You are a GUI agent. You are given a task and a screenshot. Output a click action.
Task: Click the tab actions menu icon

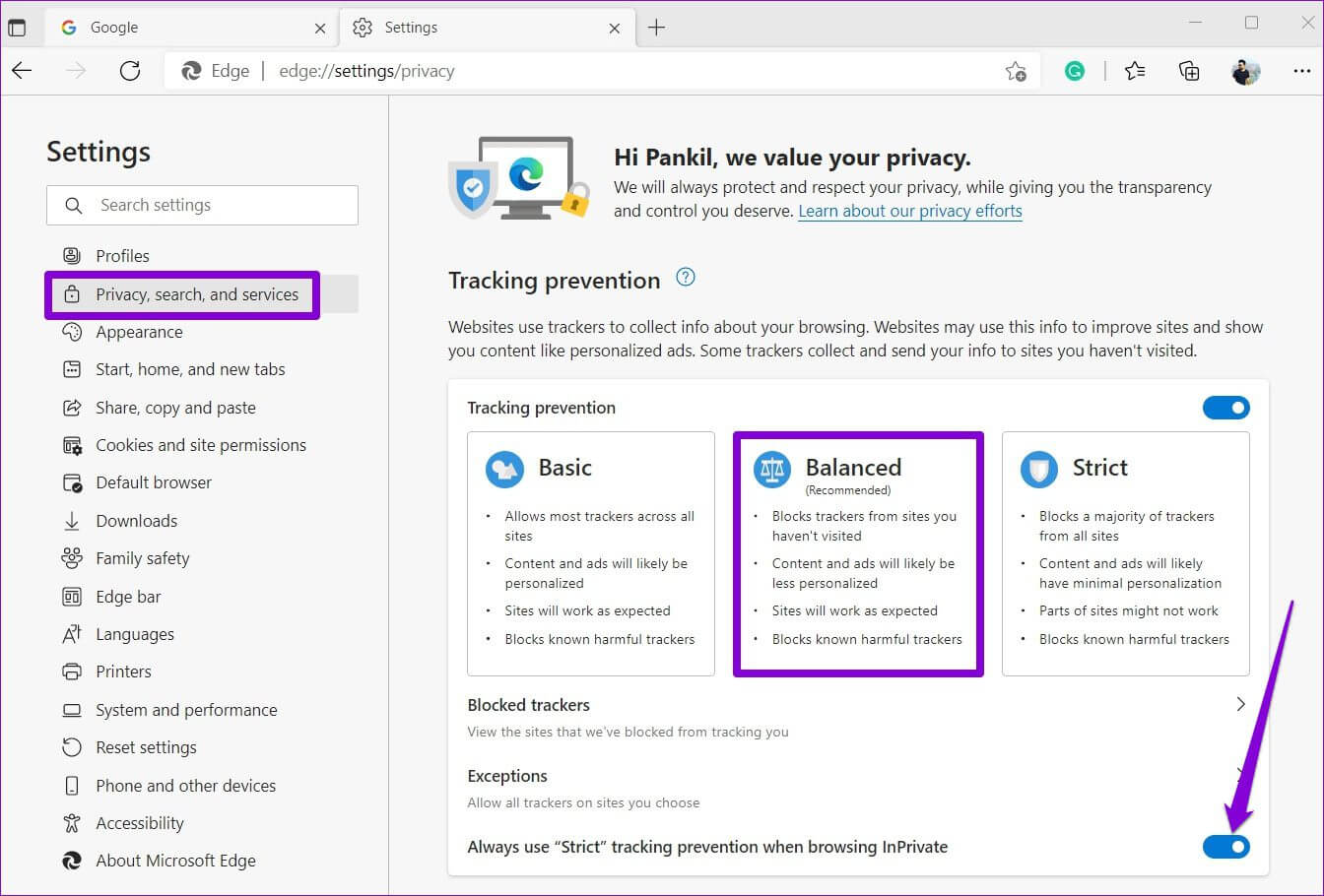[x=17, y=28]
